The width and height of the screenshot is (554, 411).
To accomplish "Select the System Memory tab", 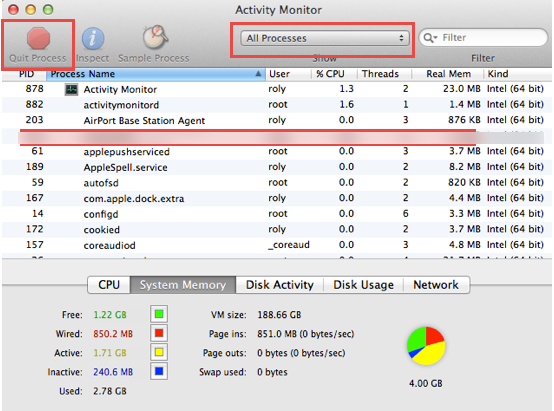I will click(183, 285).
